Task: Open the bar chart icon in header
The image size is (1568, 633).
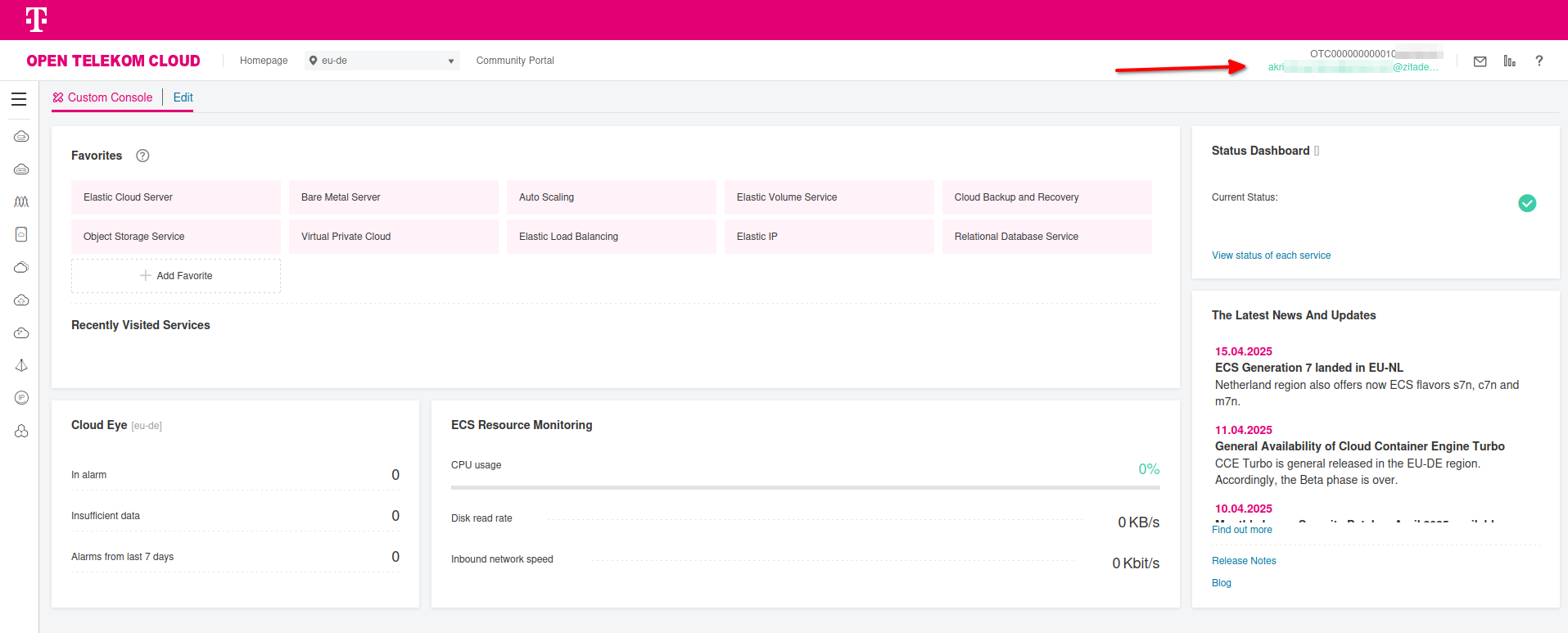Action: pyautogui.click(x=1509, y=61)
